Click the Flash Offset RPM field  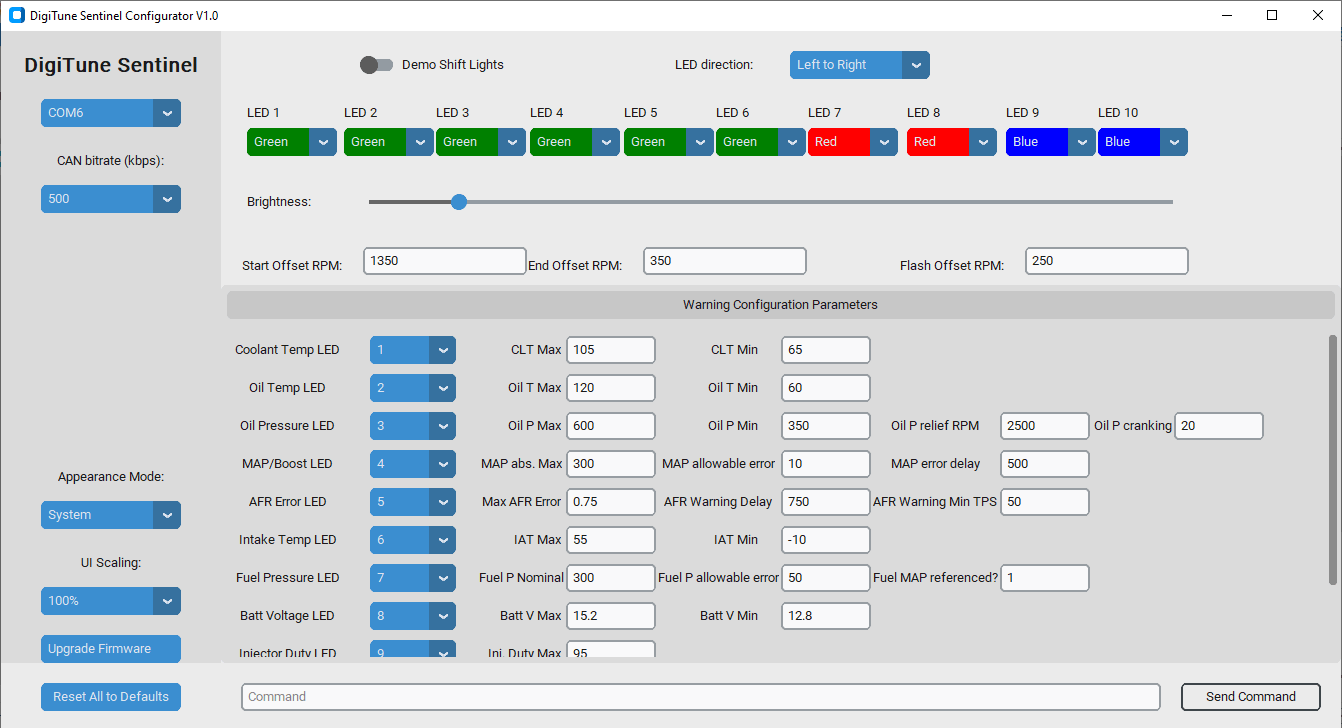[1107, 261]
